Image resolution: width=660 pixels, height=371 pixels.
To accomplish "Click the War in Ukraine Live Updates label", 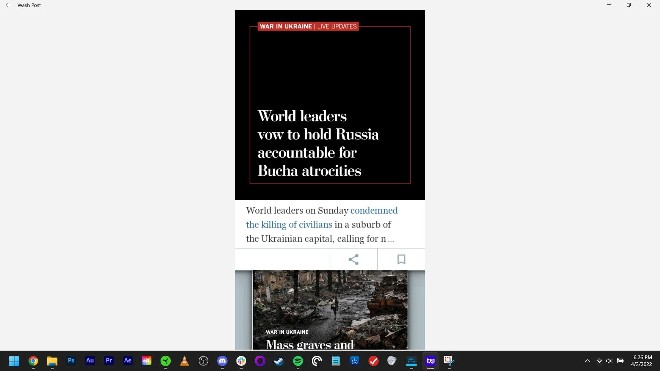I will (308, 26).
